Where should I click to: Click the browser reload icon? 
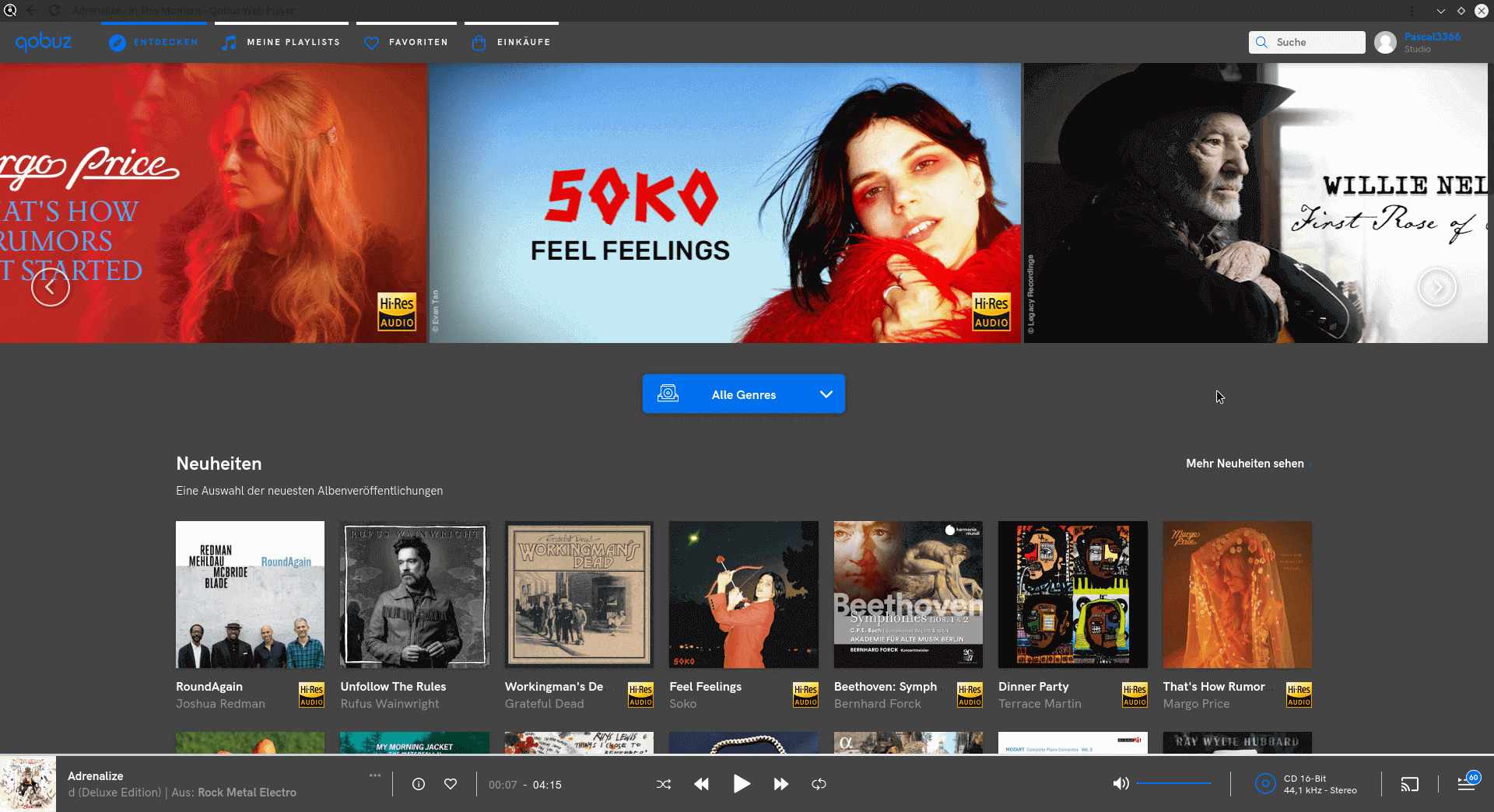tap(54, 11)
